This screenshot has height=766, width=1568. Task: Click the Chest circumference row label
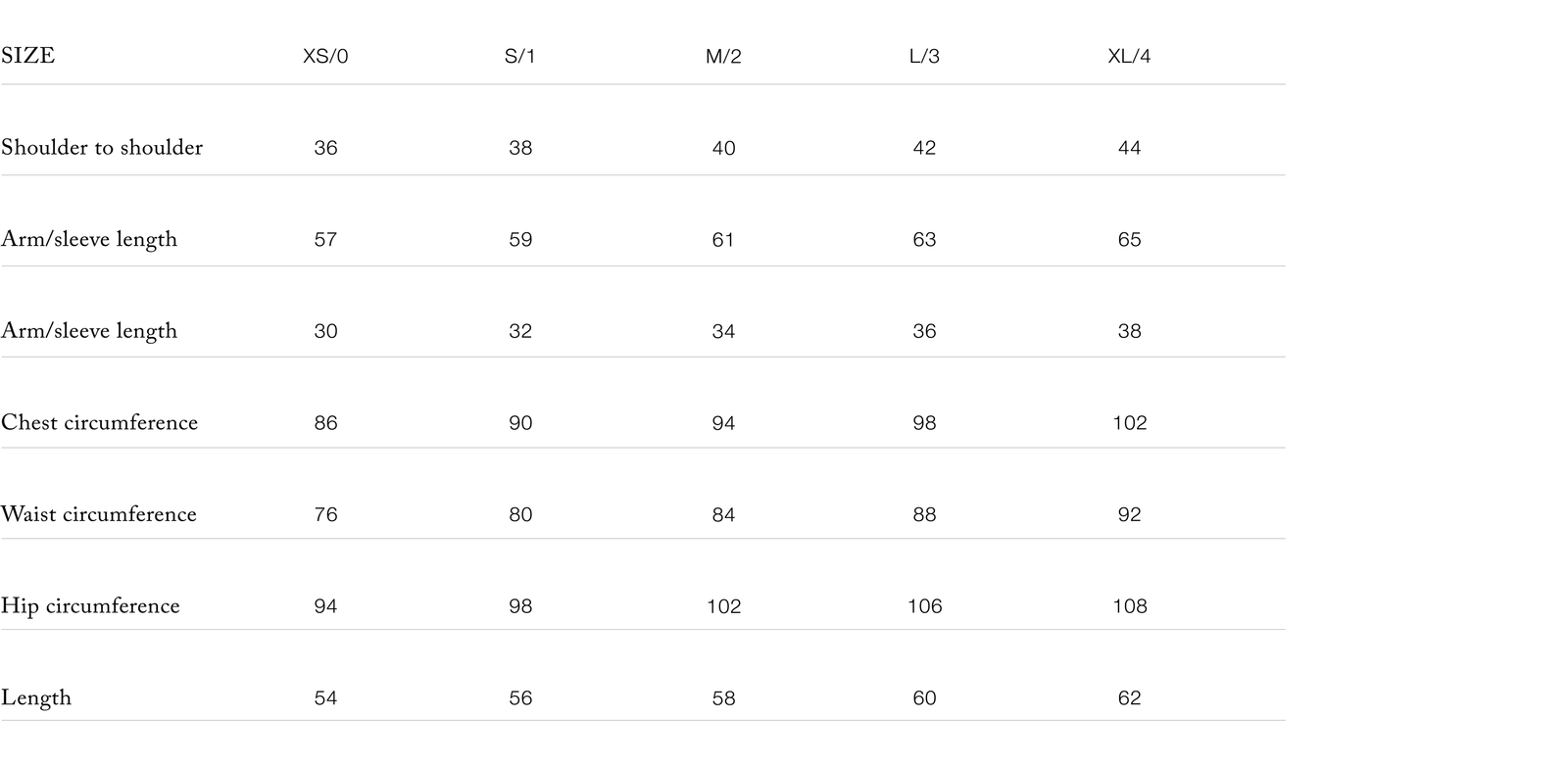tap(99, 423)
